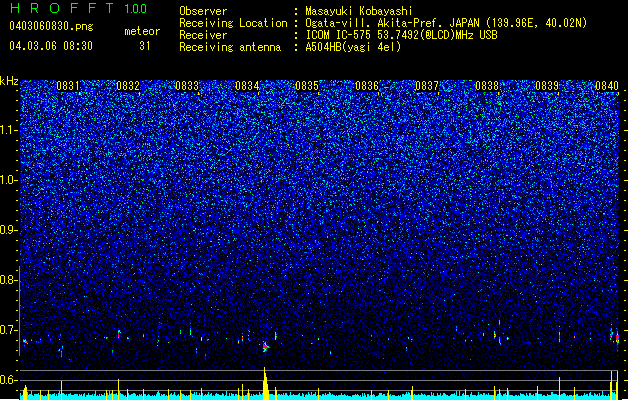Click the 0836 time marker
Image resolution: width=629 pixels, height=400 pixels.
[x=367, y=86]
